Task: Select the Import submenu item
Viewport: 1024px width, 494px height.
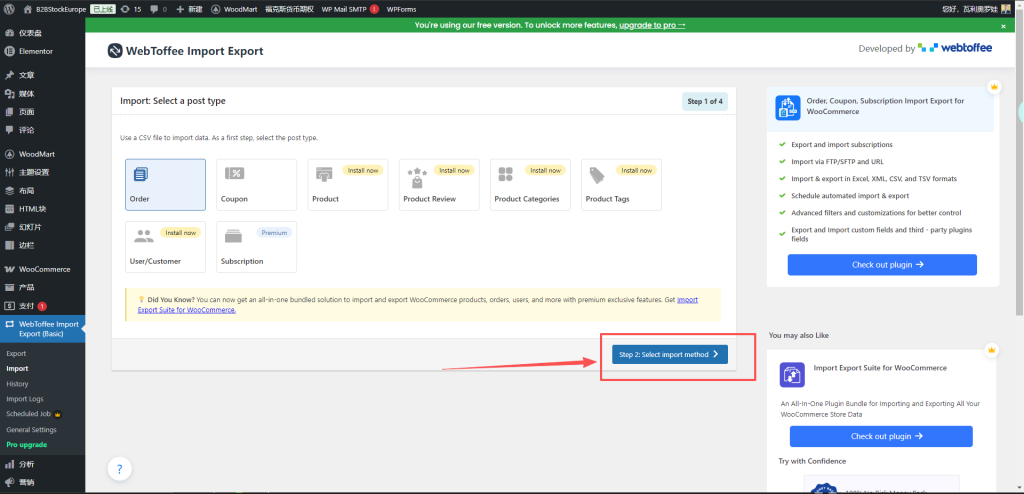Action: point(17,369)
